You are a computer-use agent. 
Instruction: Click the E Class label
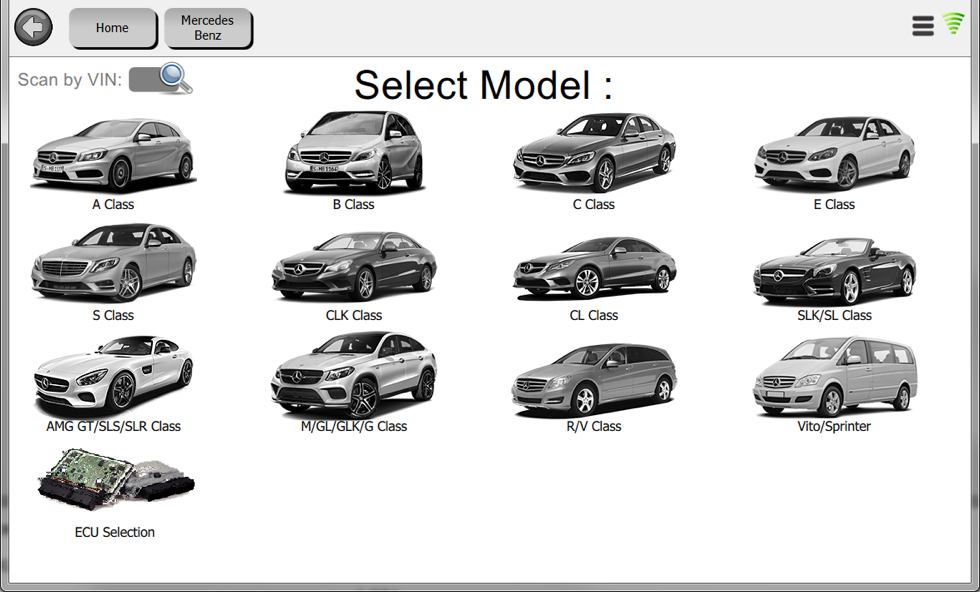pyautogui.click(x=834, y=204)
